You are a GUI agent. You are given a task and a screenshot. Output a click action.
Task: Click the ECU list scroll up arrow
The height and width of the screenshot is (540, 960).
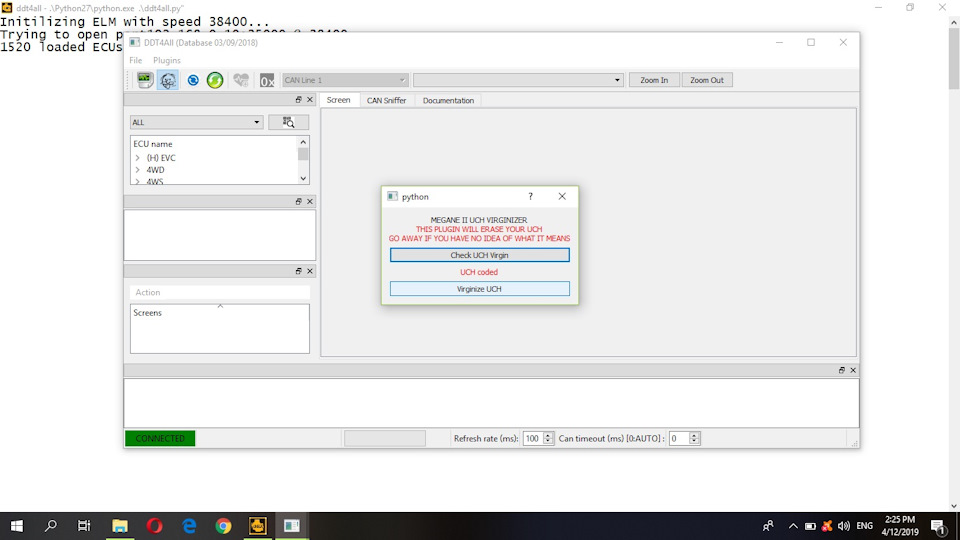pyautogui.click(x=303, y=142)
